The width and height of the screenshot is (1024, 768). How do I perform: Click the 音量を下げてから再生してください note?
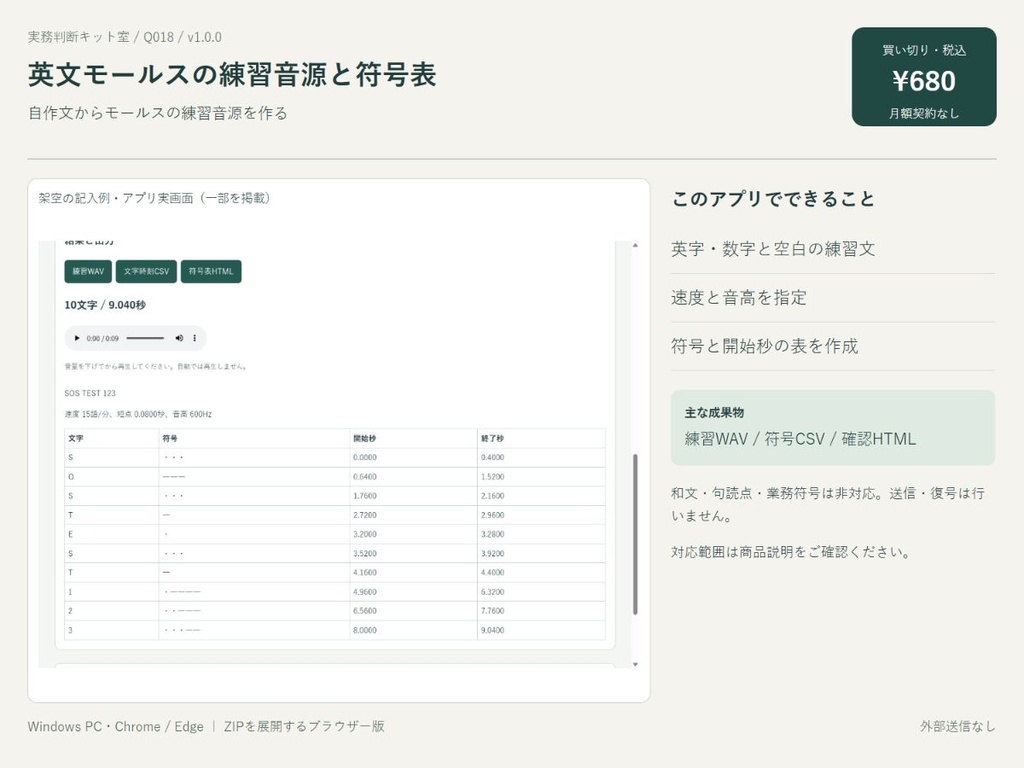155,366
